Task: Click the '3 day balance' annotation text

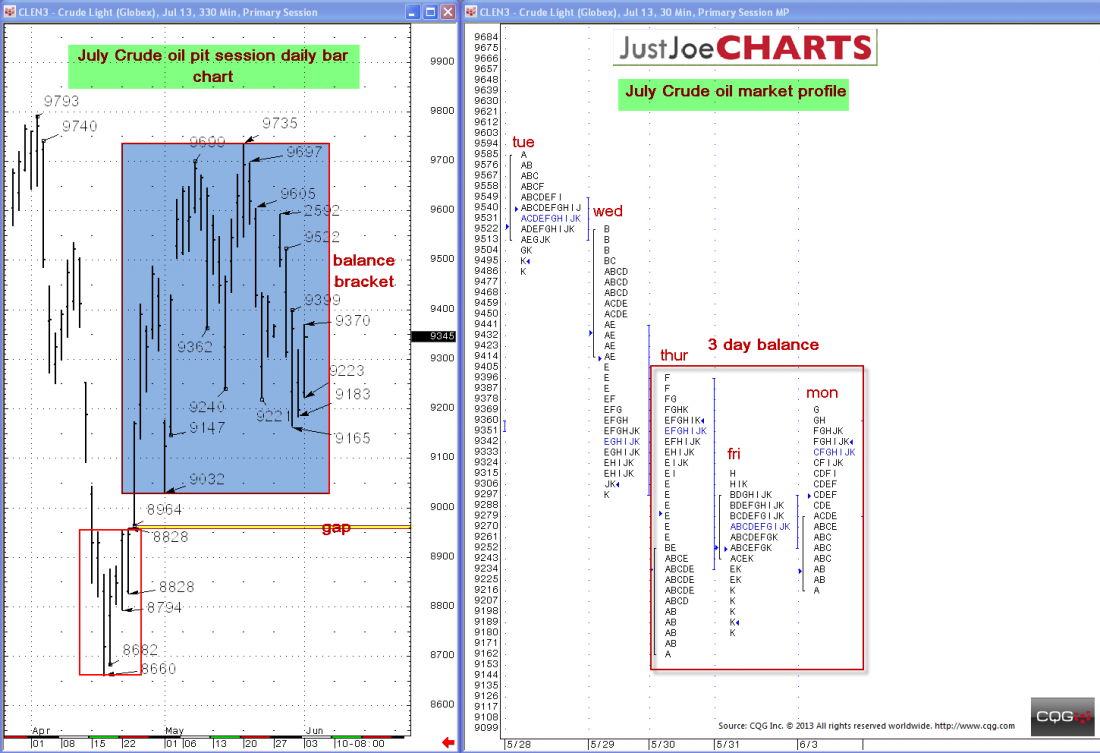Action: (763, 345)
